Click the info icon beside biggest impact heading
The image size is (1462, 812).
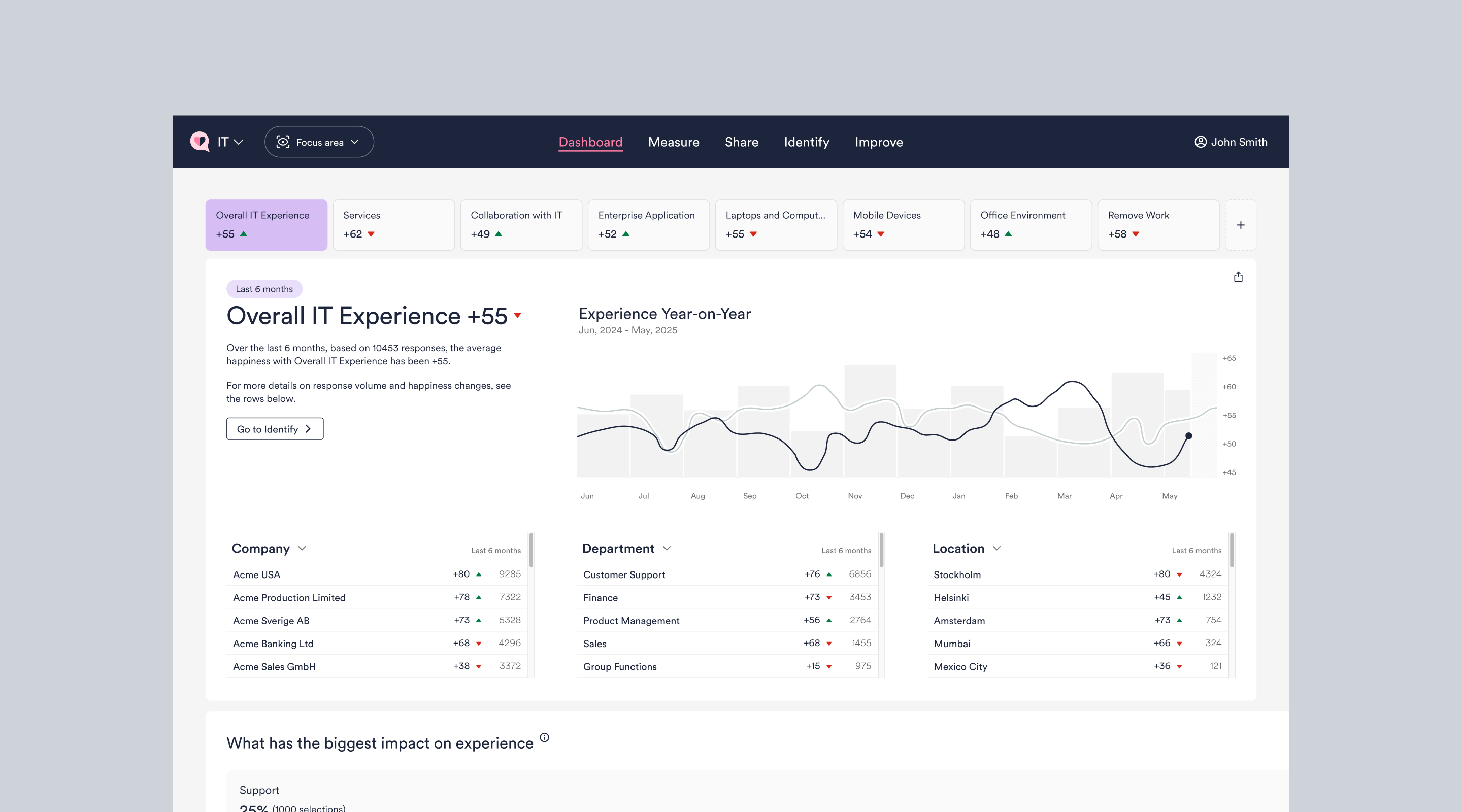coord(544,737)
